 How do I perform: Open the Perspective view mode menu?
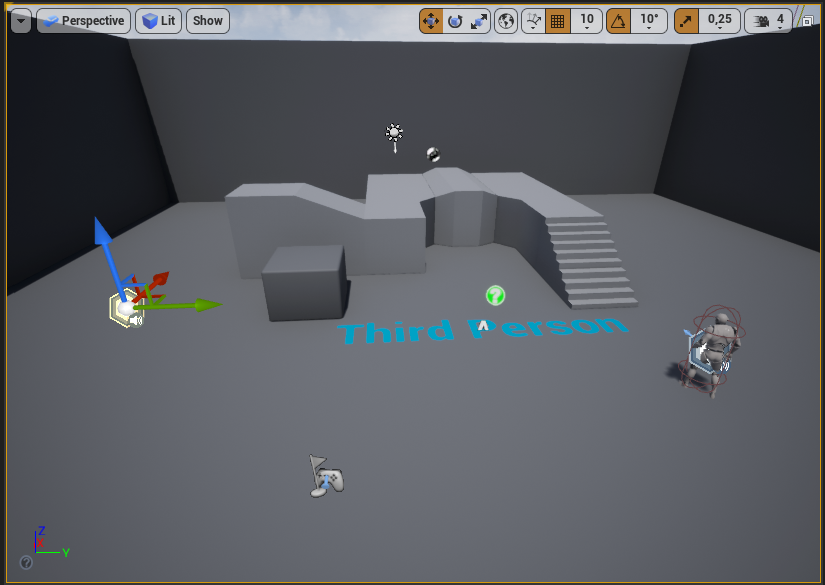[x=84, y=21]
